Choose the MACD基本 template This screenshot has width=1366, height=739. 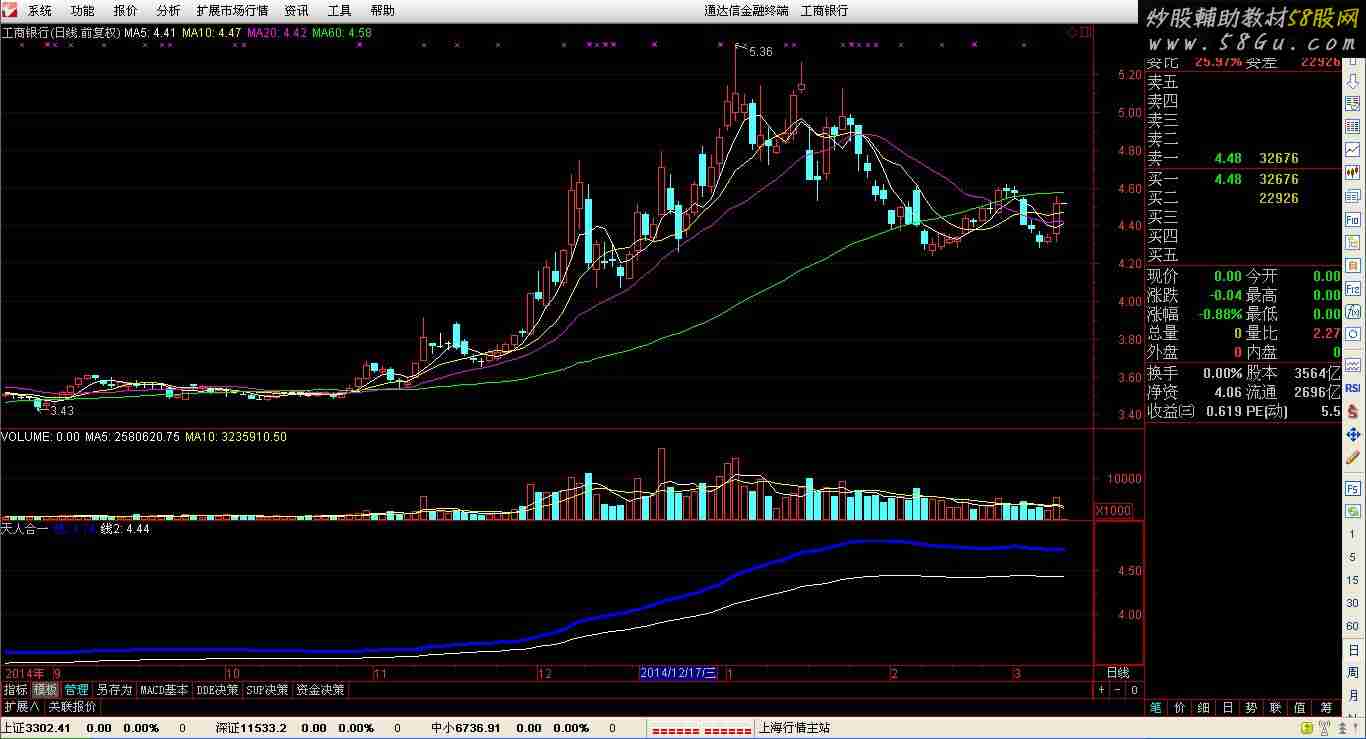click(x=164, y=690)
